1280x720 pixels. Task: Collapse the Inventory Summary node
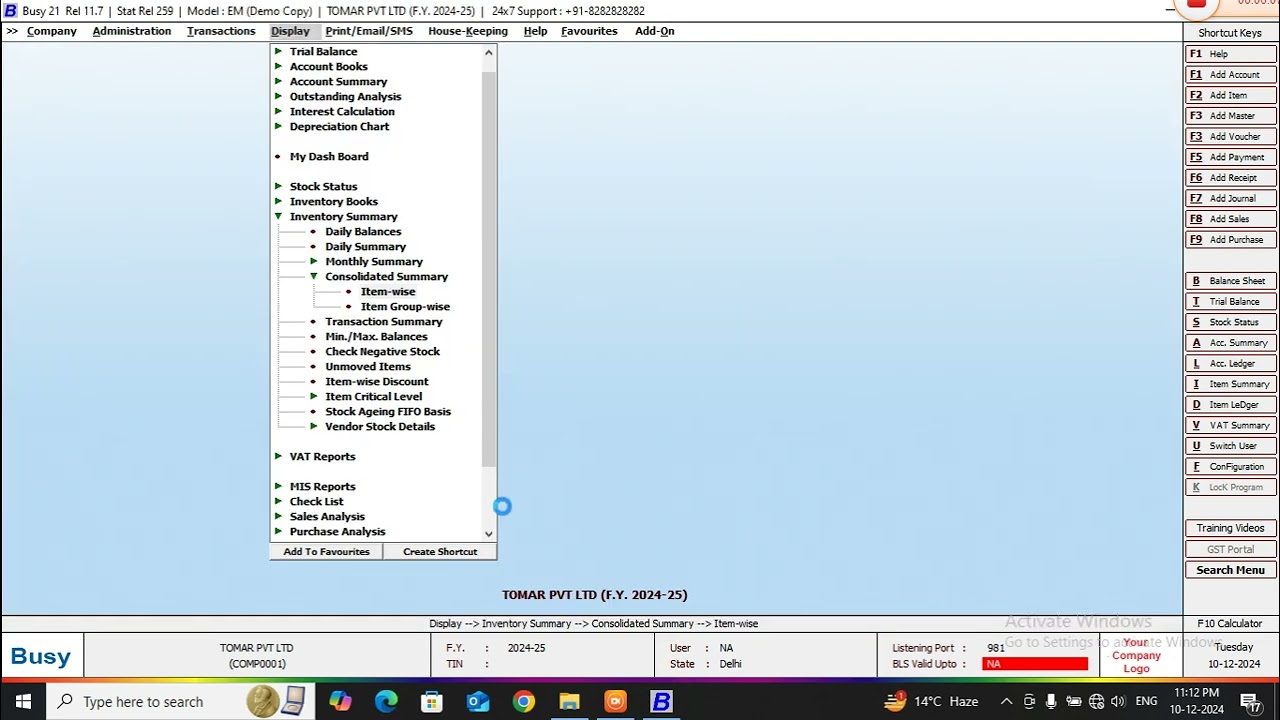click(x=278, y=216)
